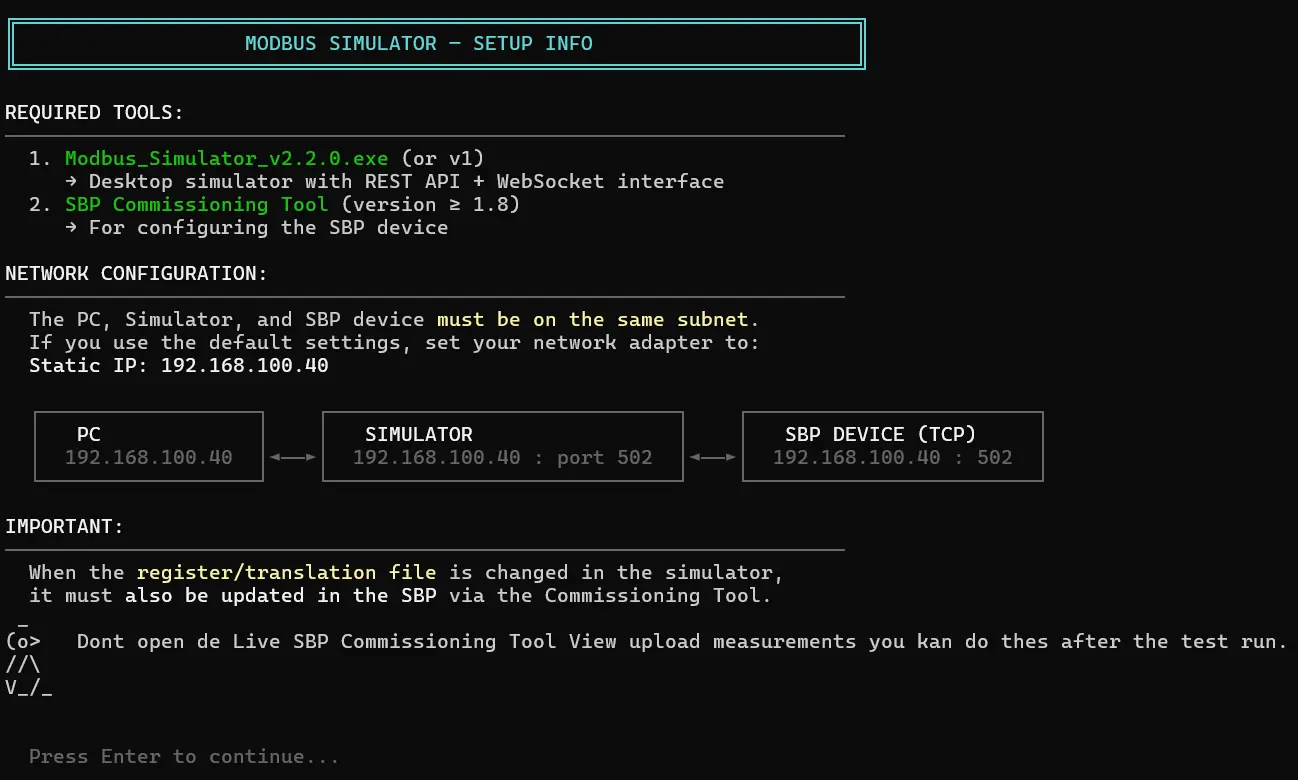
Task: Select the IP address inside the PC box
Action: pyautogui.click(x=149, y=458)
